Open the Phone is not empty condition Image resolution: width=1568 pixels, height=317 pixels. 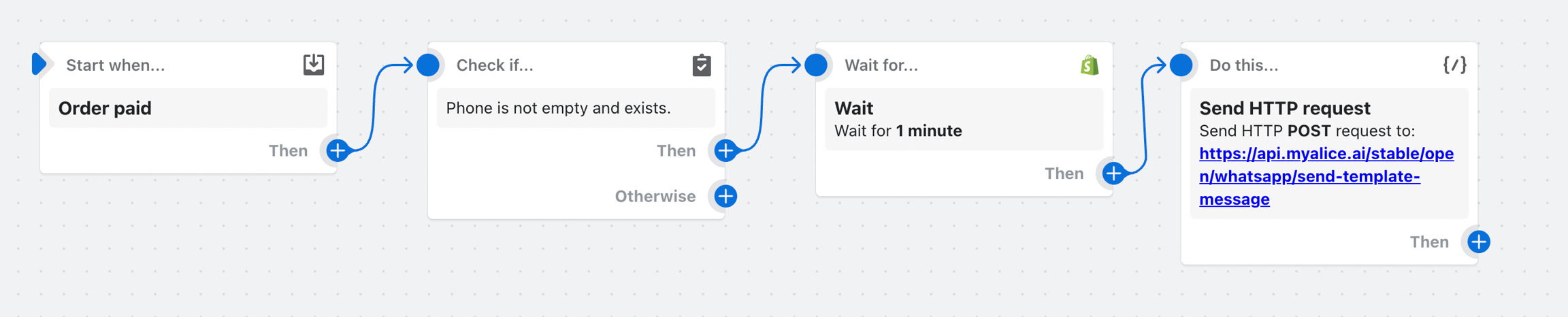576,108
